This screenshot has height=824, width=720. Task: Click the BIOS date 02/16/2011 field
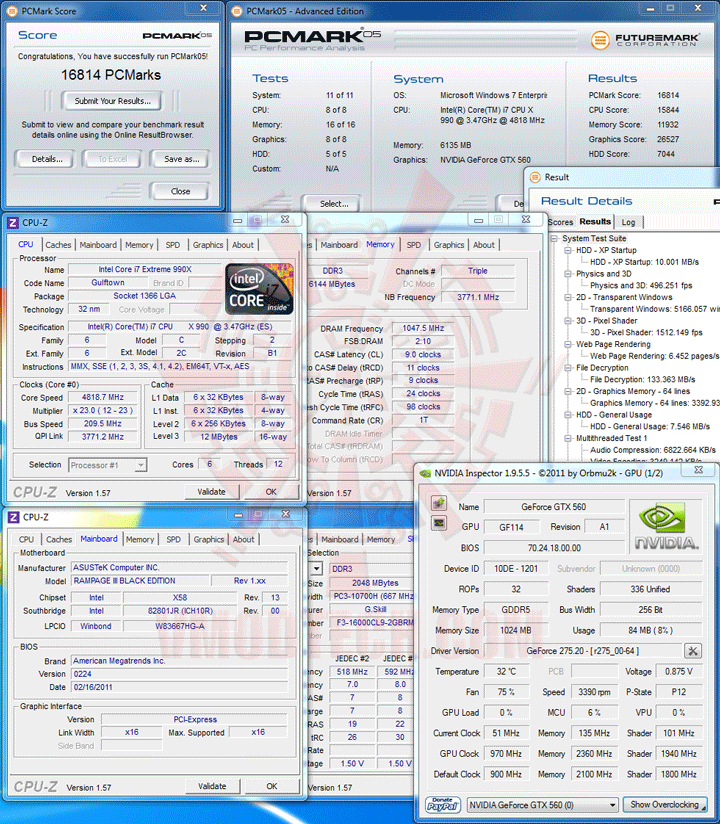pyautogui.click(x=180, y=687)
